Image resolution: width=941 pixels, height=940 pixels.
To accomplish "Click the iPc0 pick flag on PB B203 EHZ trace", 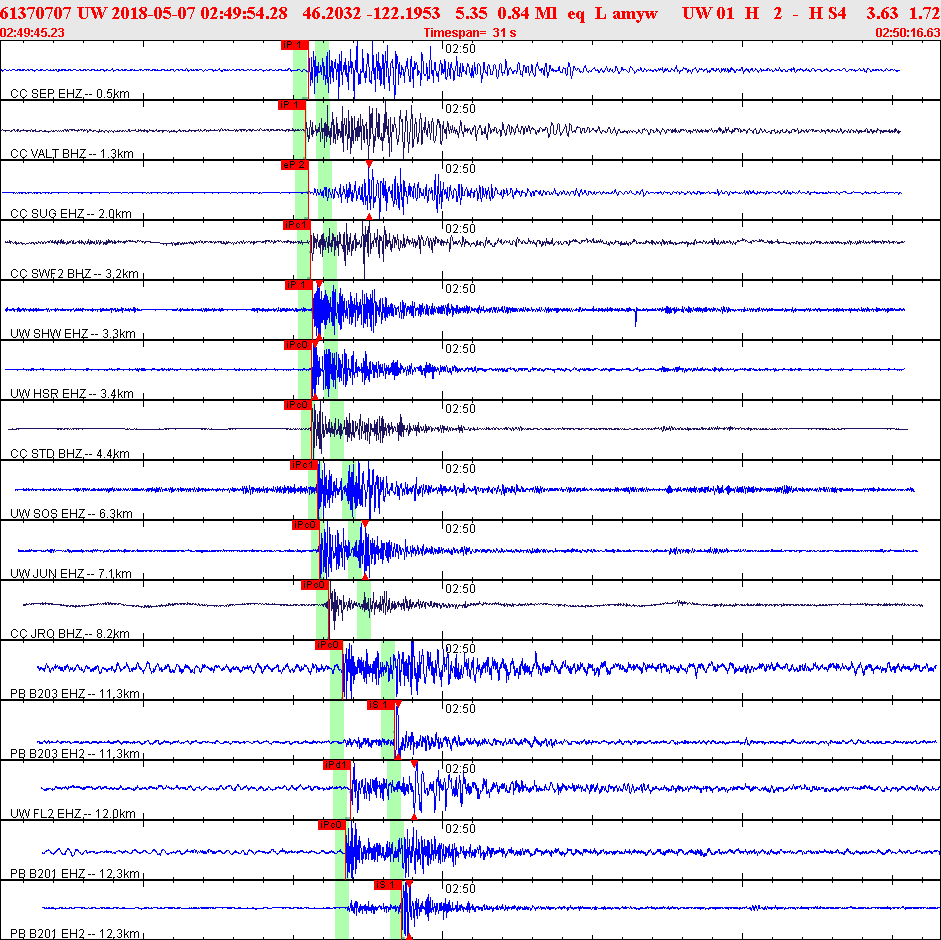I will pos(328,645).
